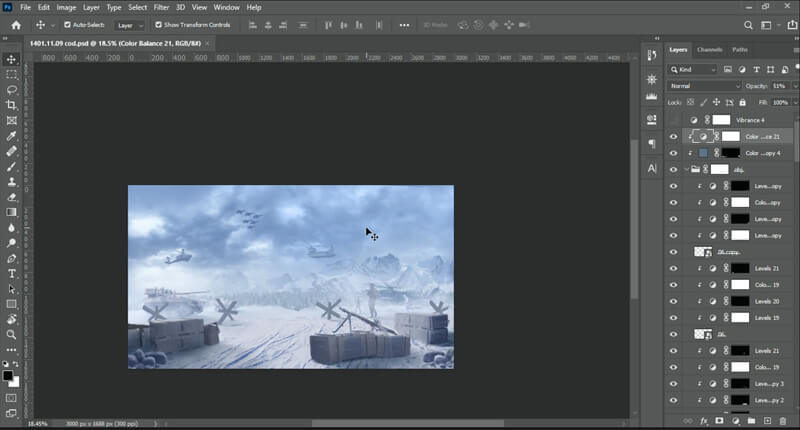Expand the Move tool preset picker arrow
This screenshot has height=430, width=800.
(x=53, y=25)
